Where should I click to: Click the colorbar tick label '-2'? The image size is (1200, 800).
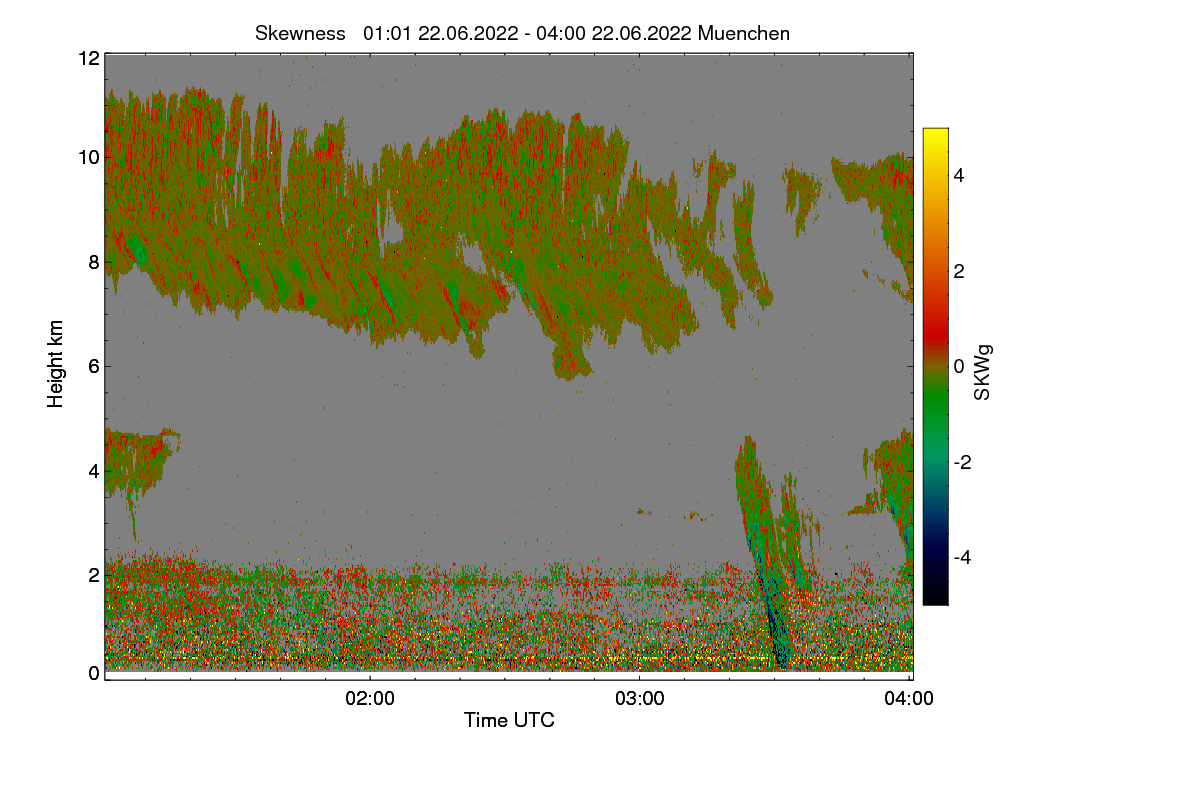(963, 462)
